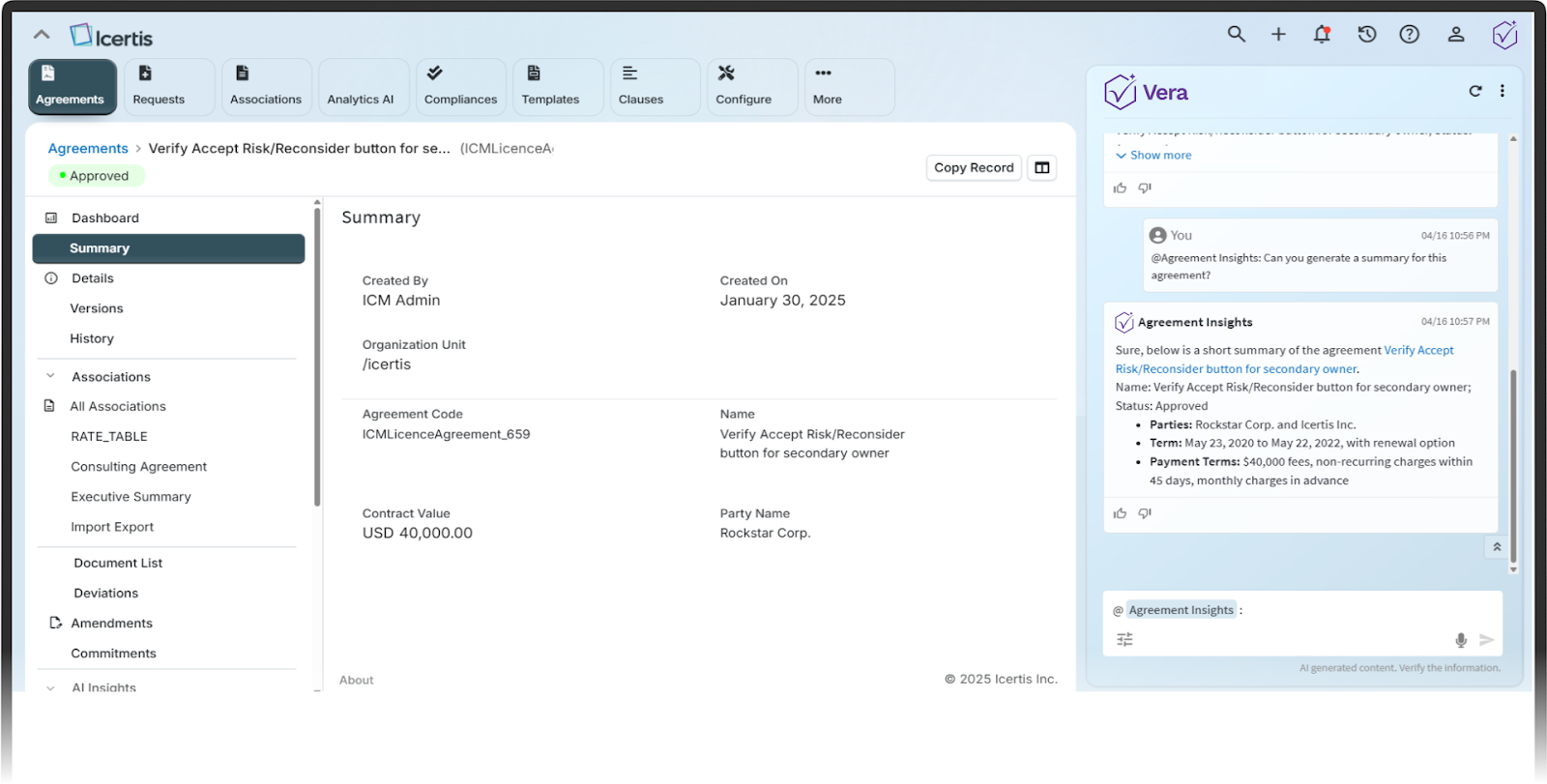Open History in the sidebar
The height and width of the screenshot is (784, 1547).
pos(92,338)
